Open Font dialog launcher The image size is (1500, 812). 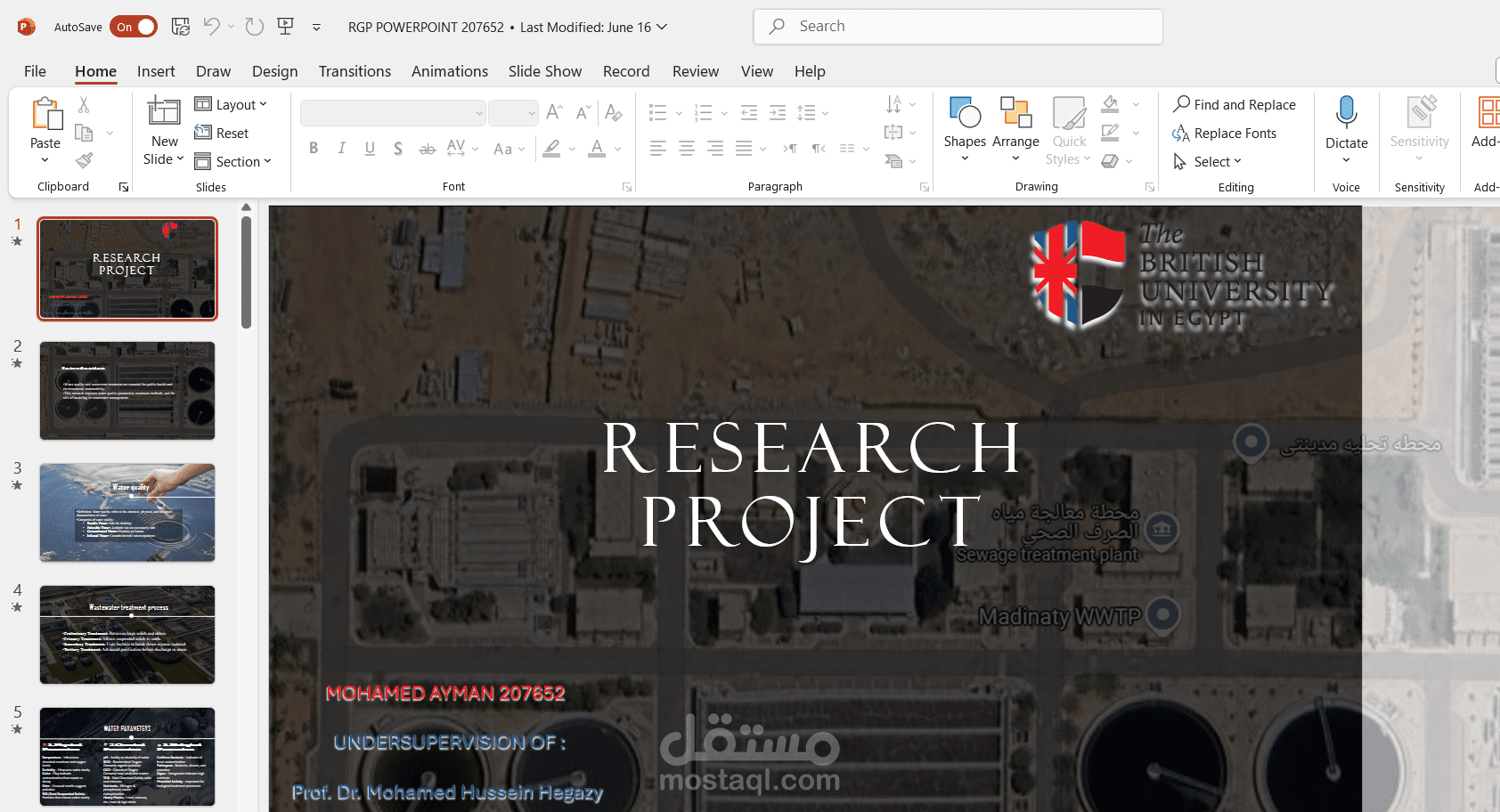point(627,187)
